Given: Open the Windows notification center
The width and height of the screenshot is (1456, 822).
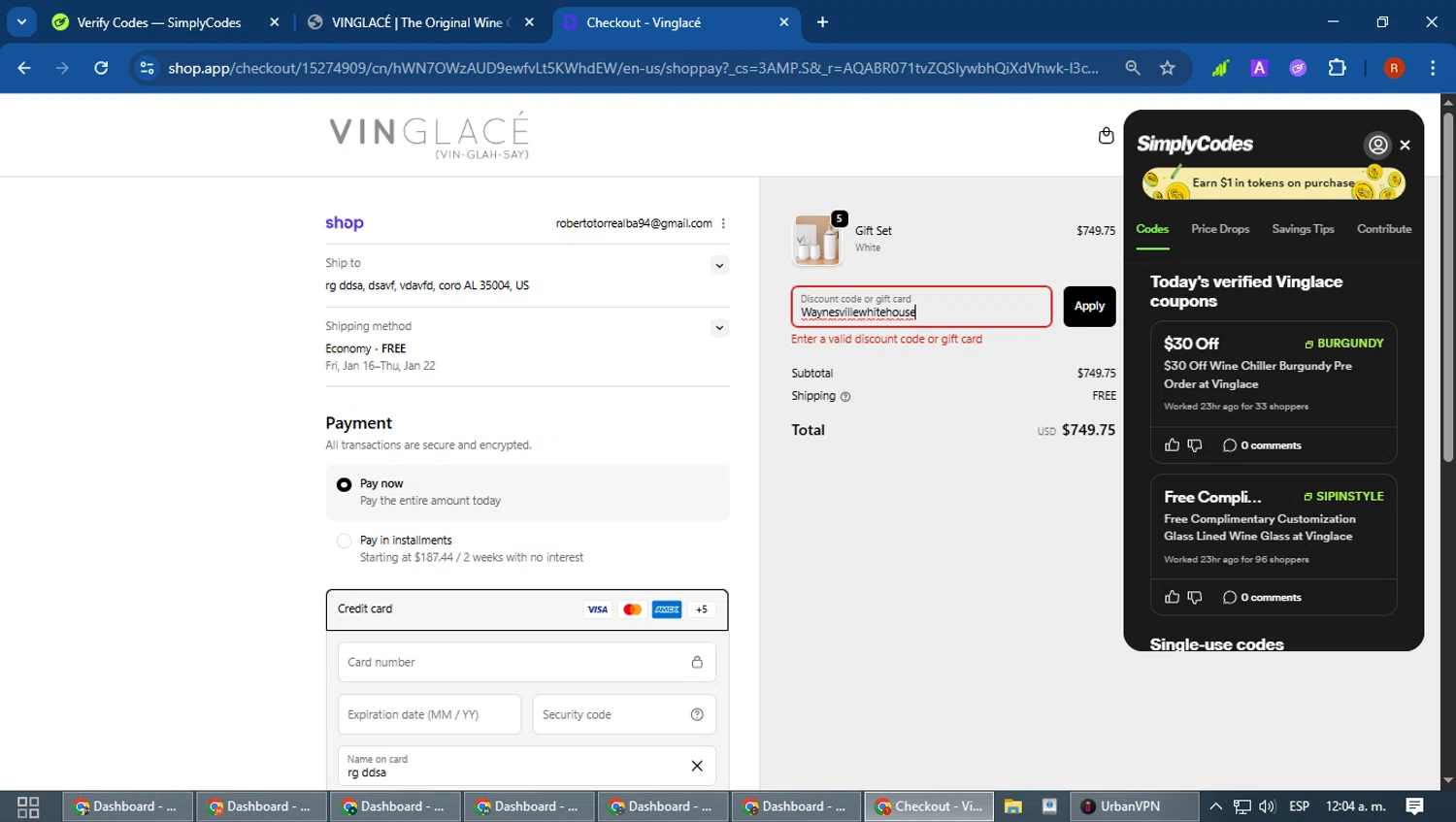Looking at the screenshot, I should 1414,806.
